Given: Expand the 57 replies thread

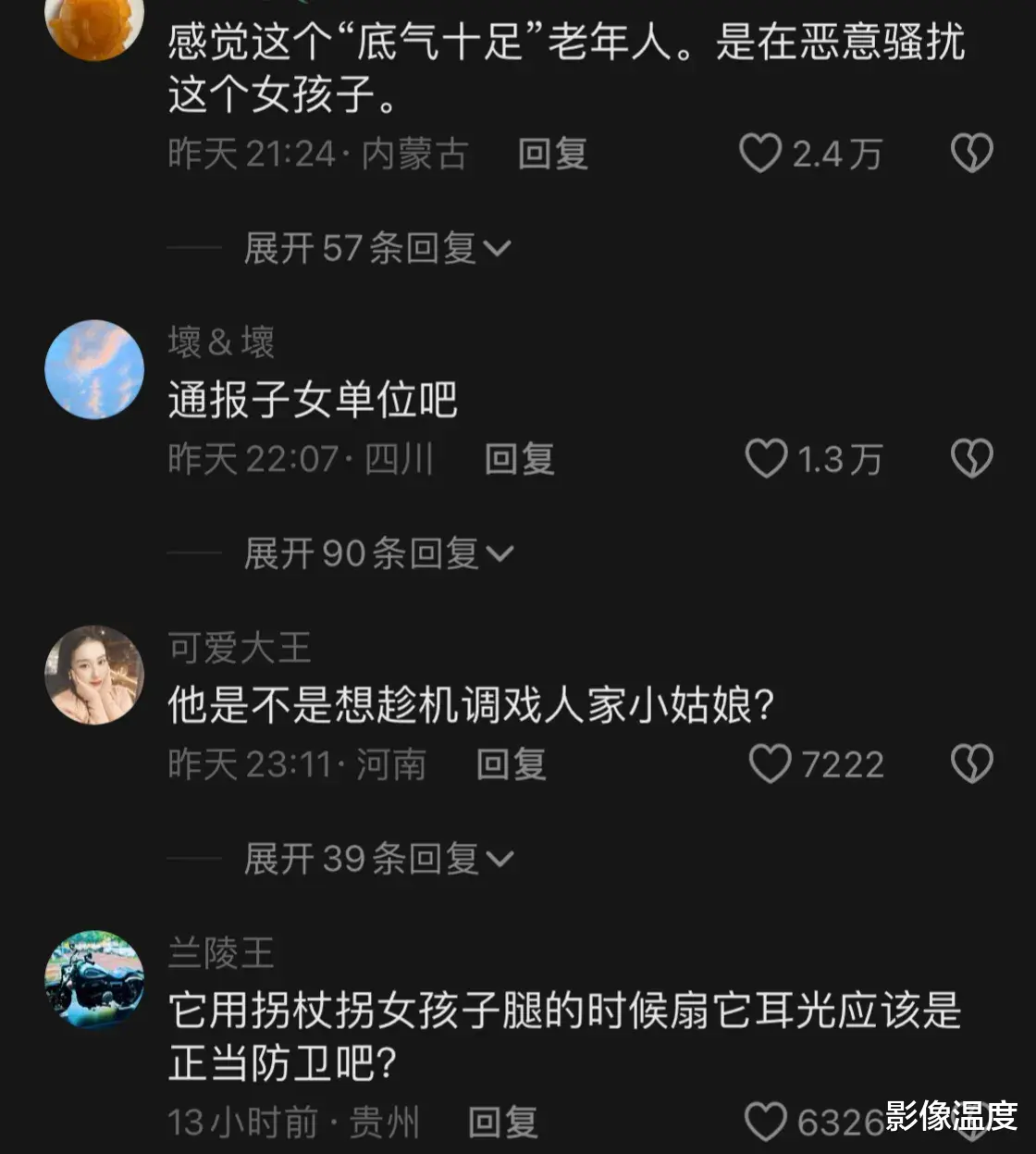Looking at the screenshot, I should pyautogui.click(x=376, y=248).
